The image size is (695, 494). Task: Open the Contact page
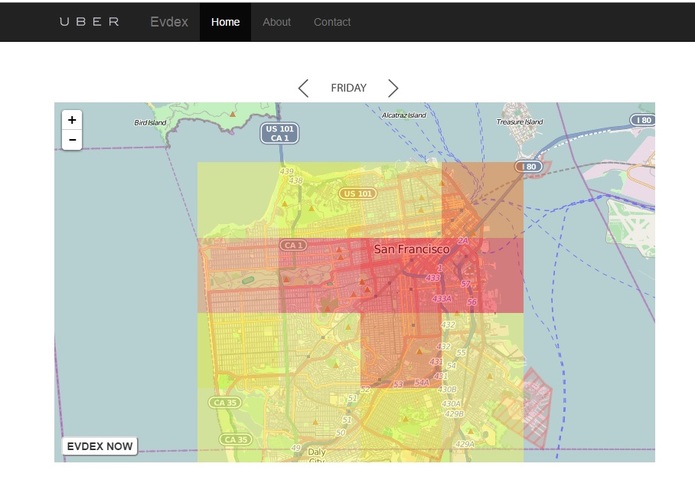point(332,22)
